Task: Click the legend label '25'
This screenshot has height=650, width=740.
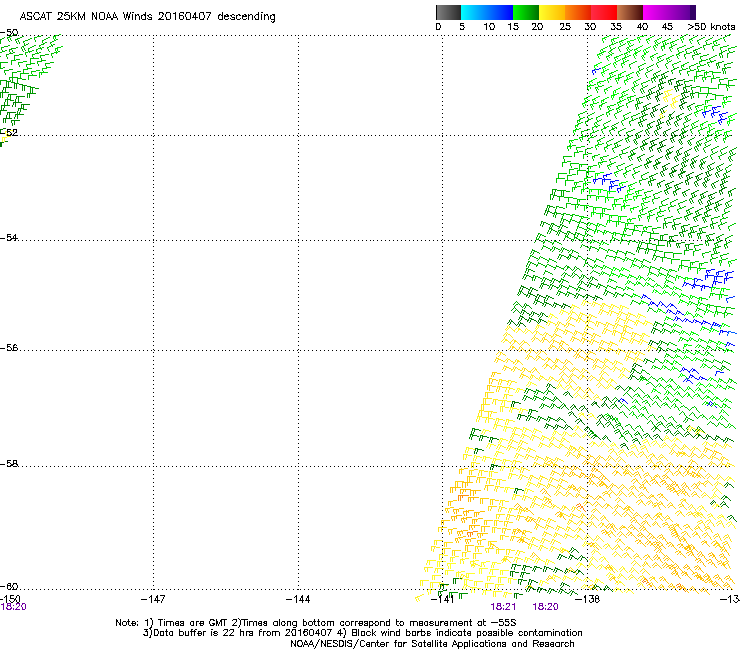Action: (565, 27)
